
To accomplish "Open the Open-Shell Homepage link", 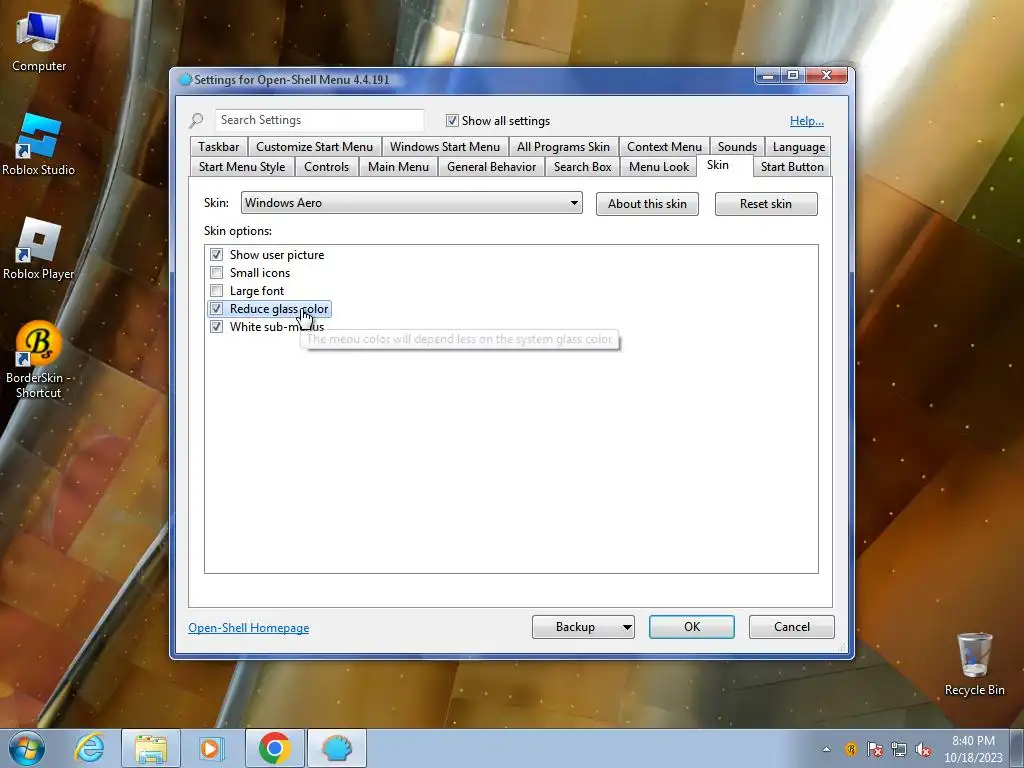I will pyautogui.click(x=249, y=628).
